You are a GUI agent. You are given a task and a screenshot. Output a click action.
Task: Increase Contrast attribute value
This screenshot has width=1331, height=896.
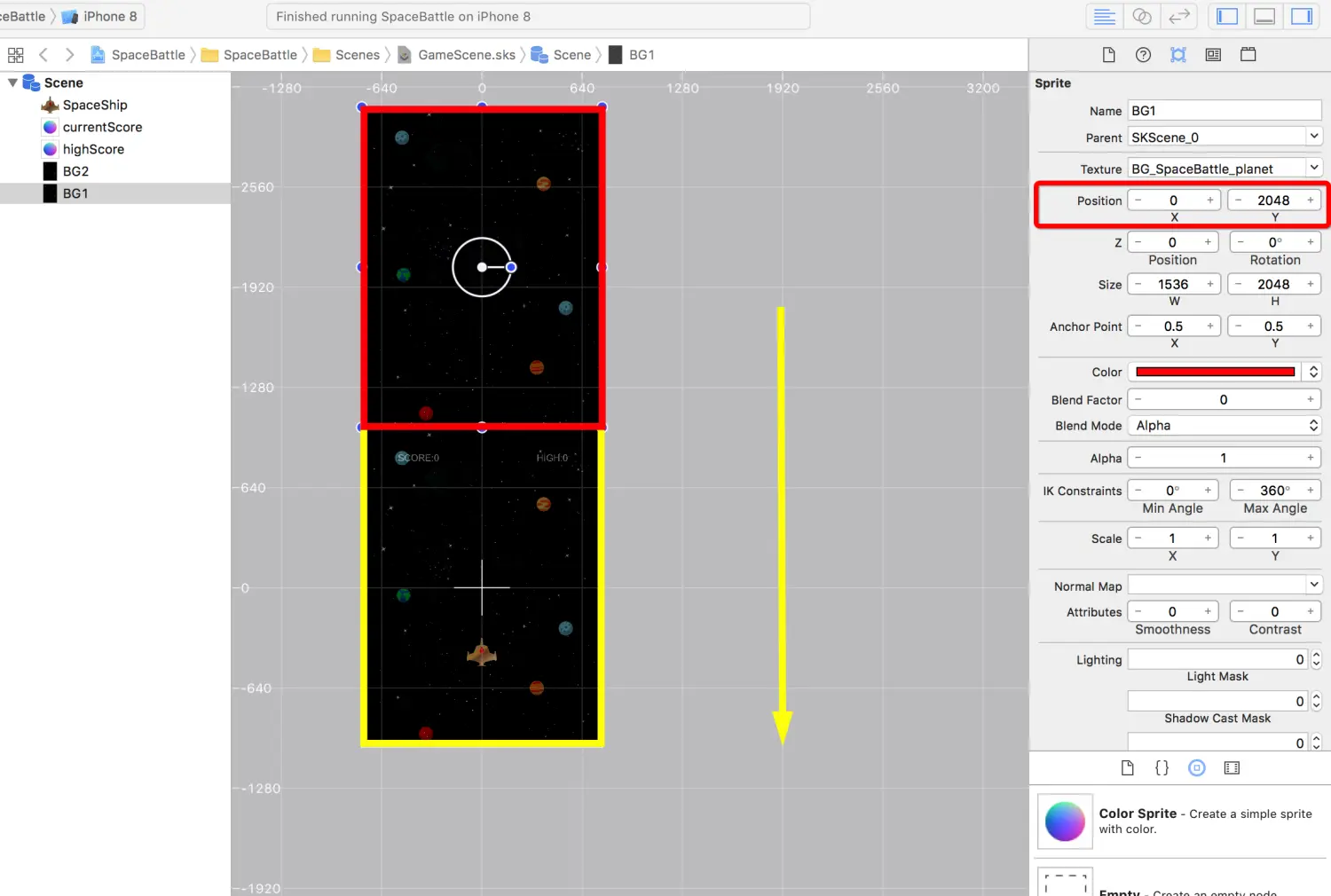(1311, 612)
